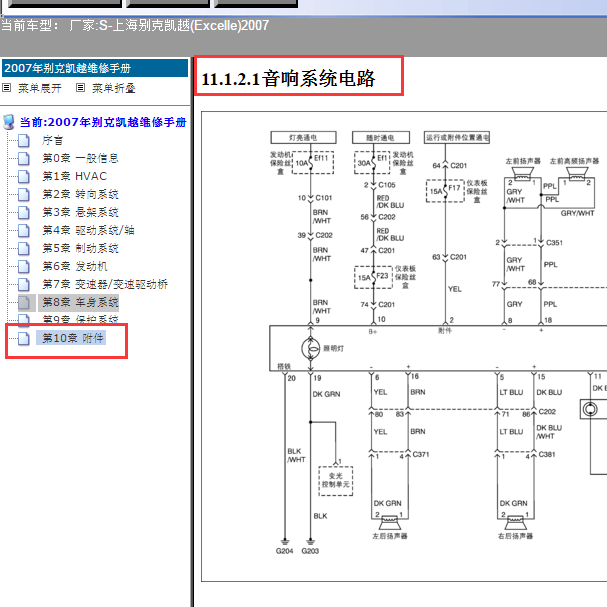This screenshot has width=607, height=607.
Task: Click the 2007年别克凯越维修手册 panel header
Action: tap(95, 68)
